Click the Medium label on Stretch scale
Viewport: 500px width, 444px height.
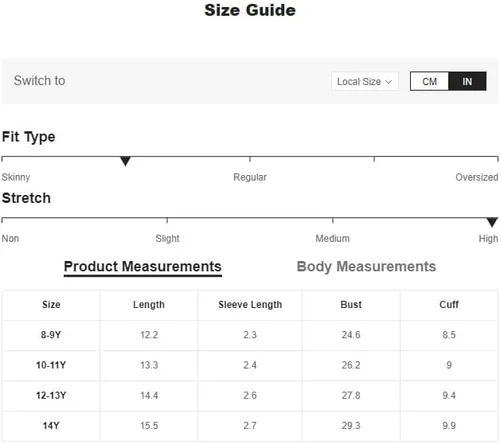pyautogui.click(x=333, y=239)
